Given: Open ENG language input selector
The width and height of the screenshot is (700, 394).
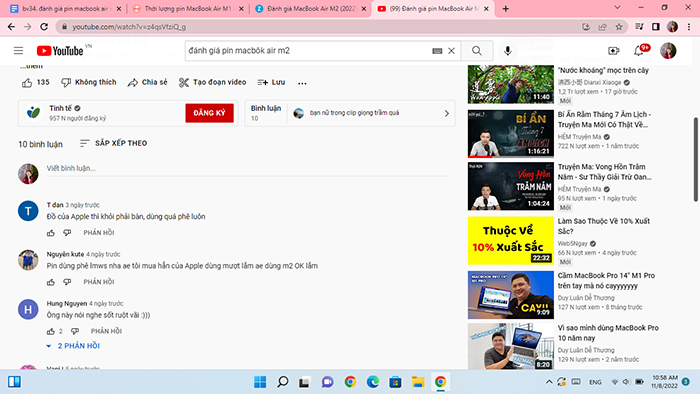Looking at the screenshot, I should click(595, 382).
